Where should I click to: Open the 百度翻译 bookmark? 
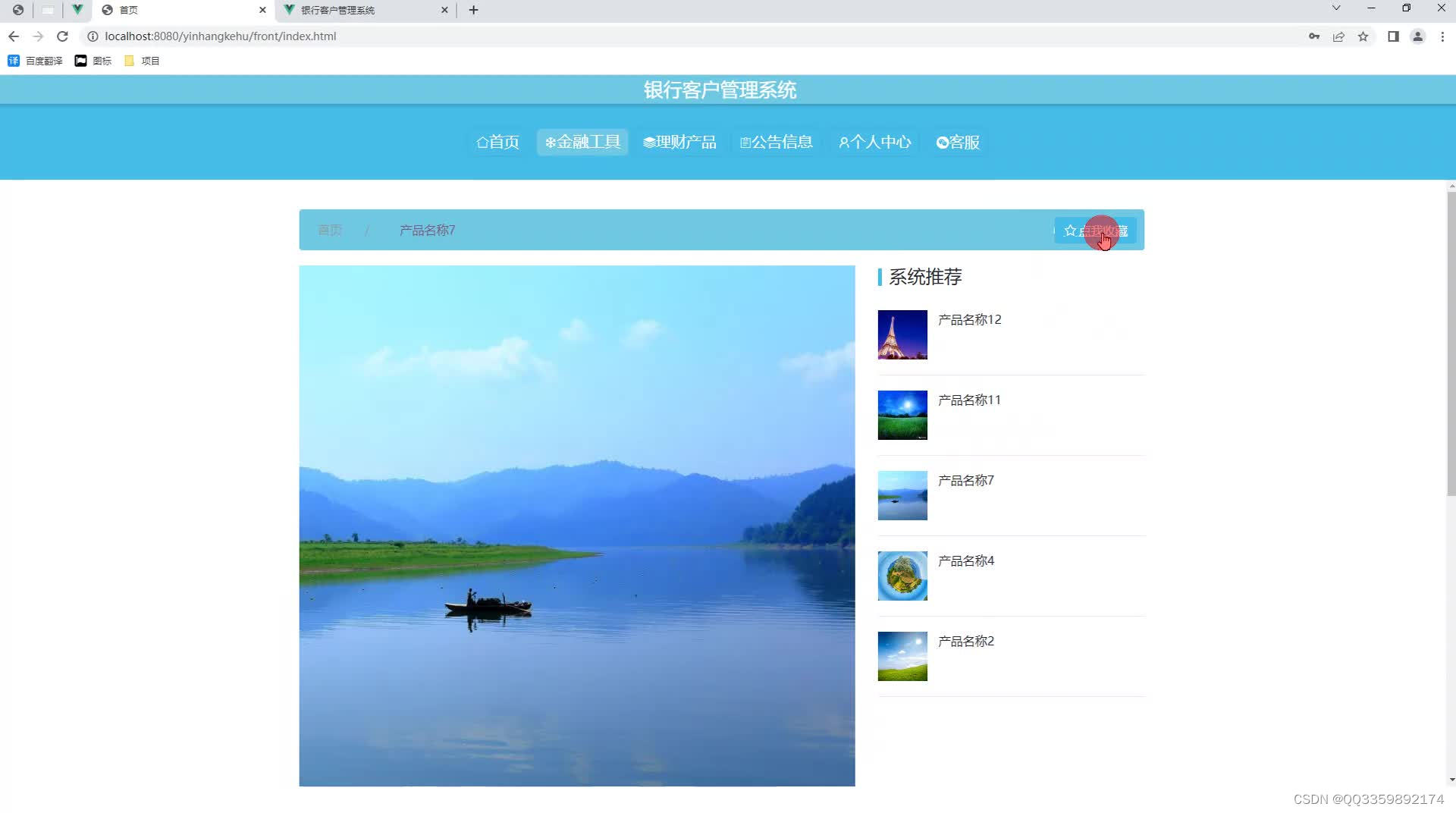(x=35, y=61)
